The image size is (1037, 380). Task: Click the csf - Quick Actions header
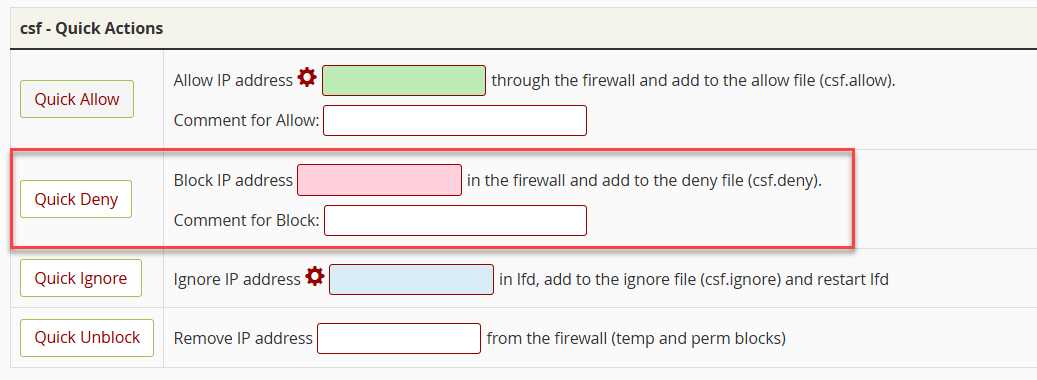click(92, 28)
